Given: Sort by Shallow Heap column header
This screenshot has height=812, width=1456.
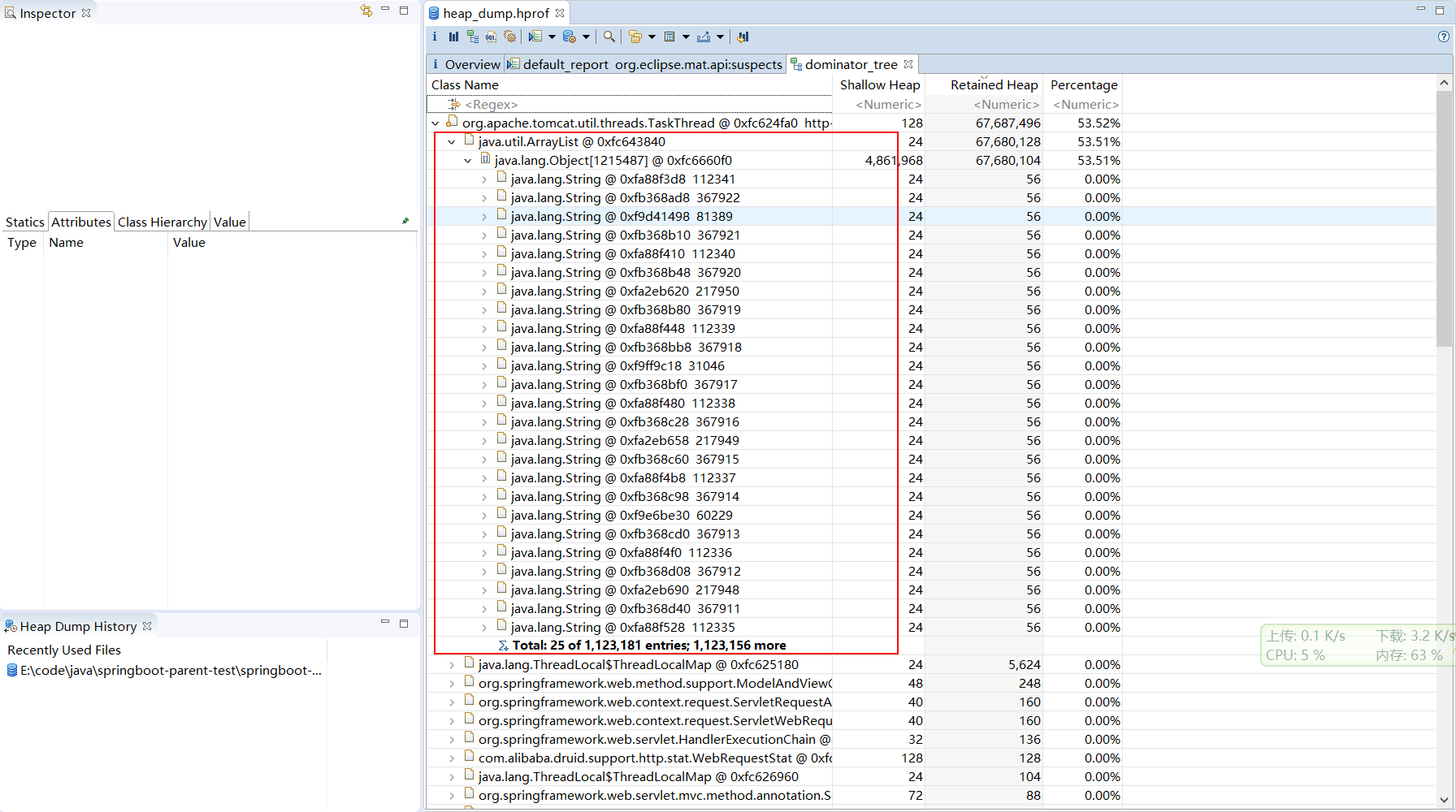Looking at the screenshot, I should pos(879,84).
